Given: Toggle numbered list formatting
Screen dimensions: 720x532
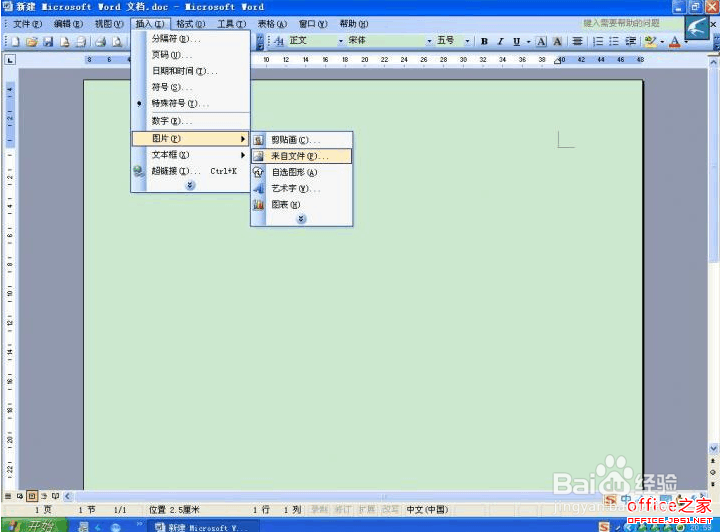Looking at the screenshot, I should click(598, 41).
